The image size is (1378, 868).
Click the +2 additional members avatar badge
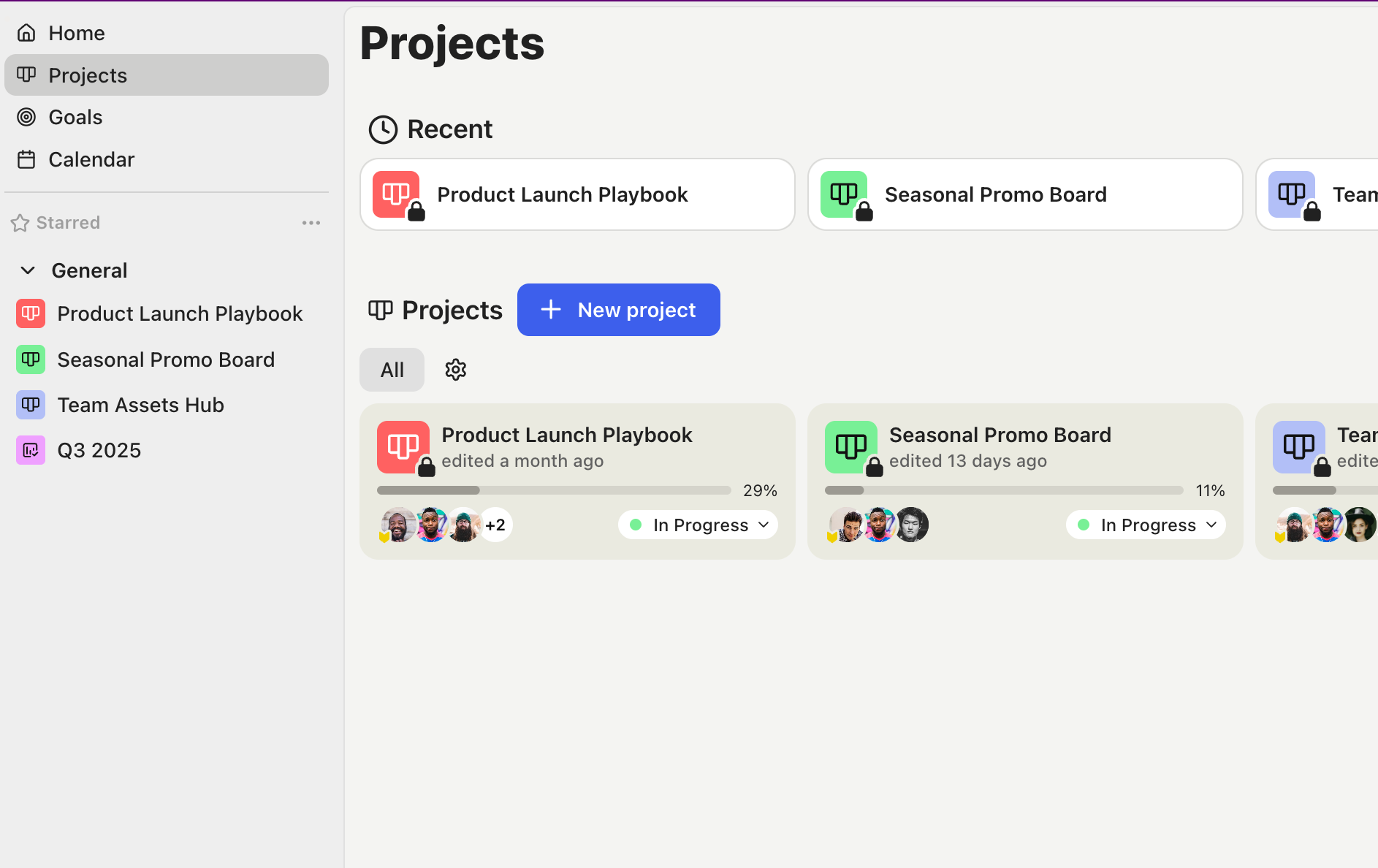[x=495, y=525]
